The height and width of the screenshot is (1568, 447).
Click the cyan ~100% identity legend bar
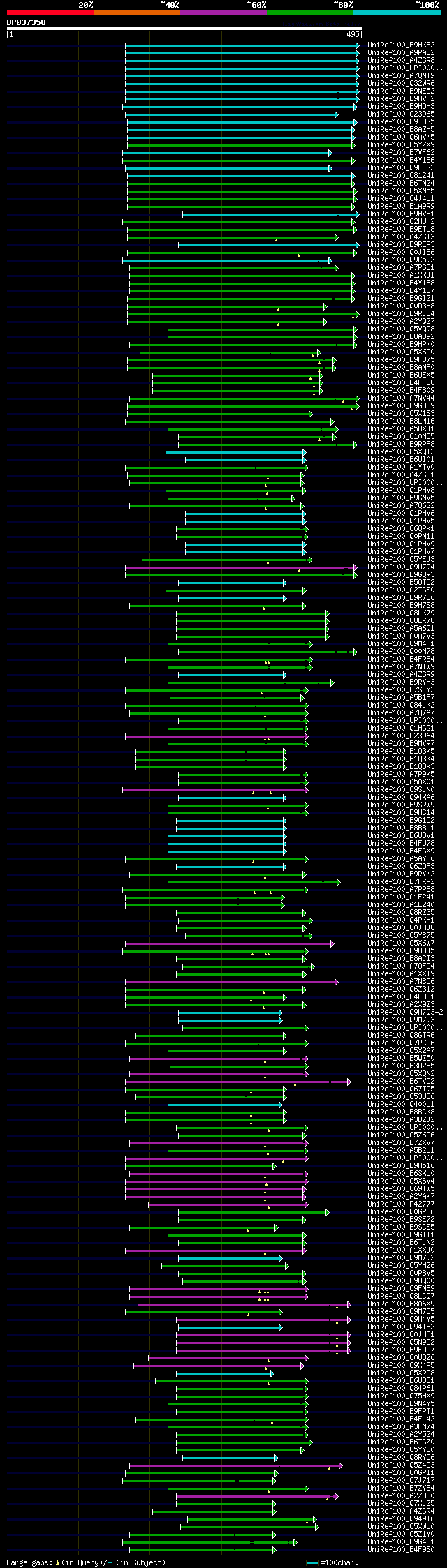click(x=397, y=13)
